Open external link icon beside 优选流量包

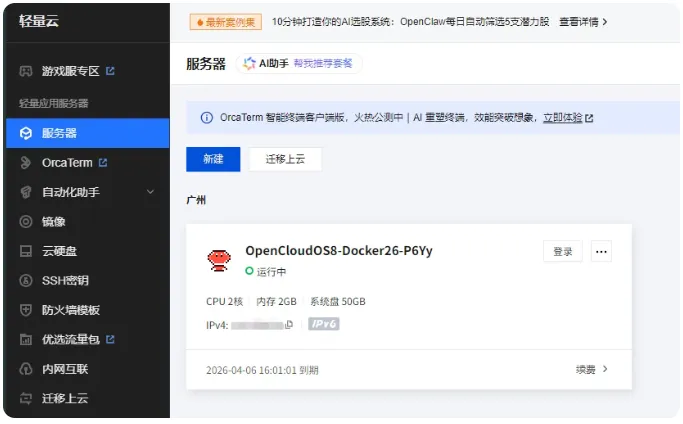[110, 339]
